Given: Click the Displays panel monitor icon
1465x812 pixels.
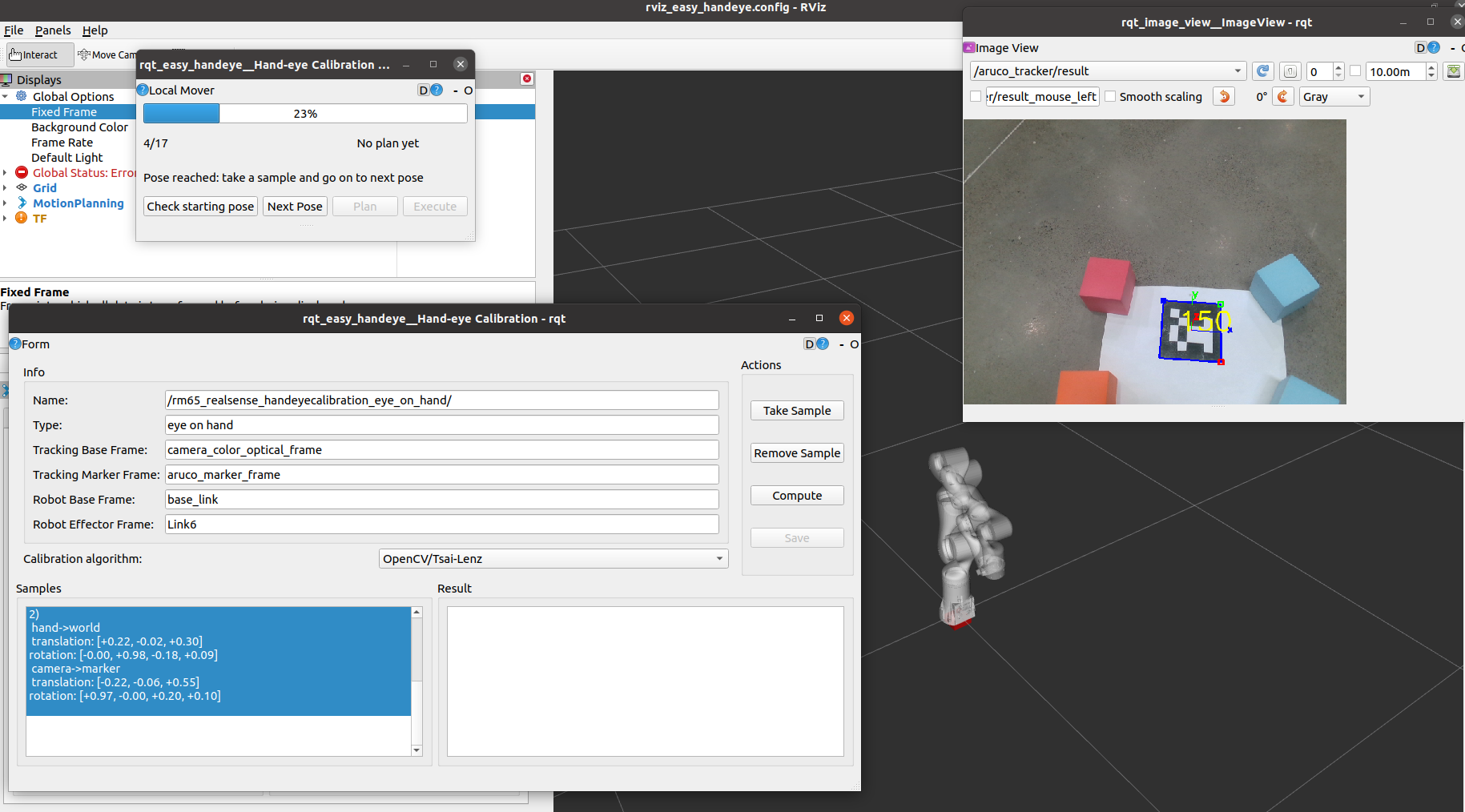Looking at the screenshot, I should tap(6, 80).
